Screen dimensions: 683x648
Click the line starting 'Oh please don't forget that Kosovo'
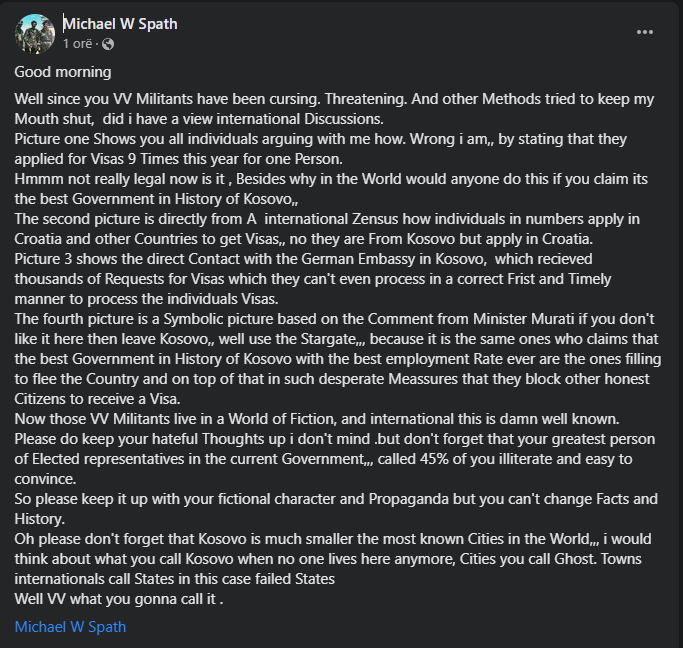333,539
